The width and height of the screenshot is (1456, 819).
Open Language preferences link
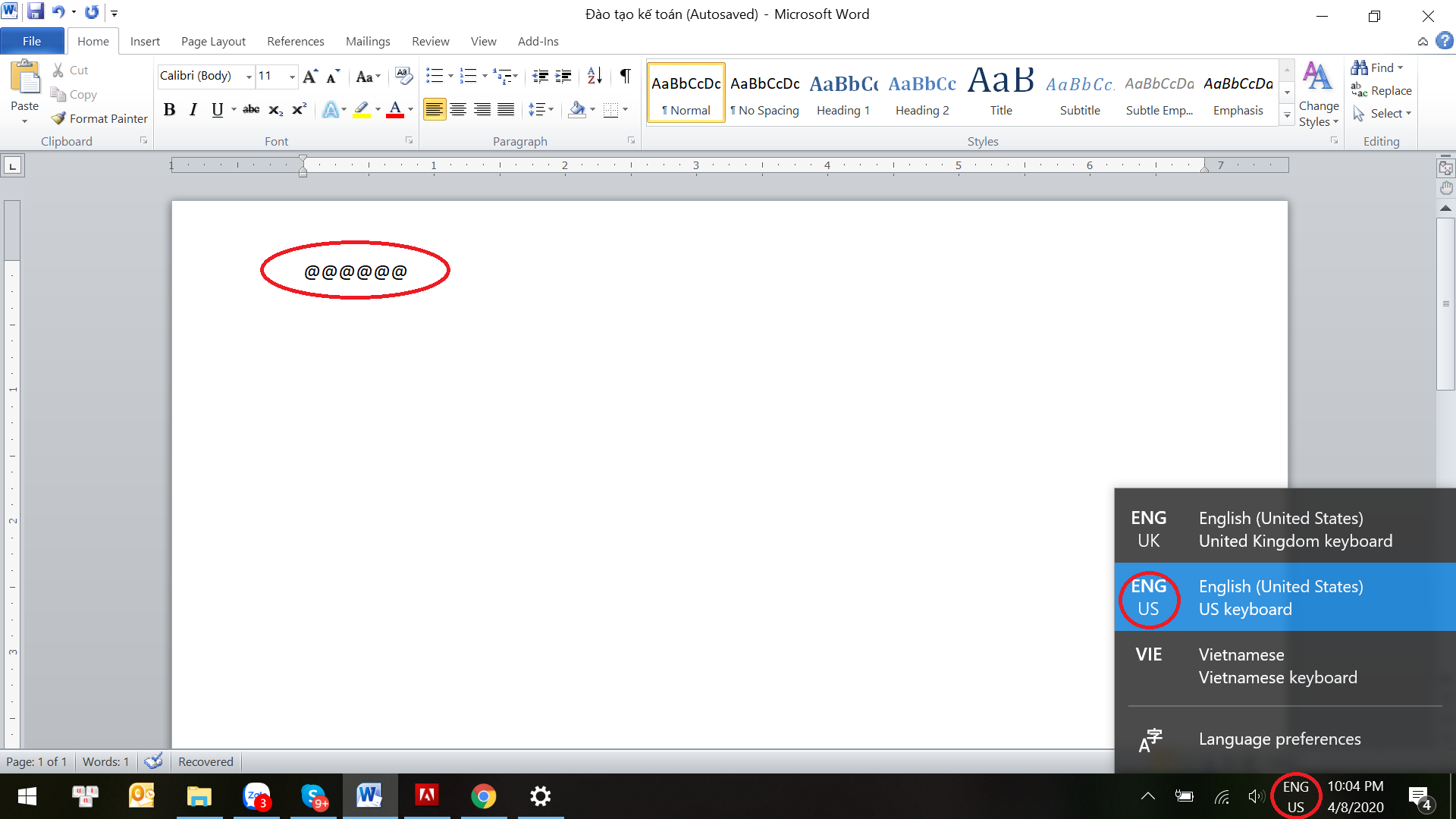click(1279, 739)
